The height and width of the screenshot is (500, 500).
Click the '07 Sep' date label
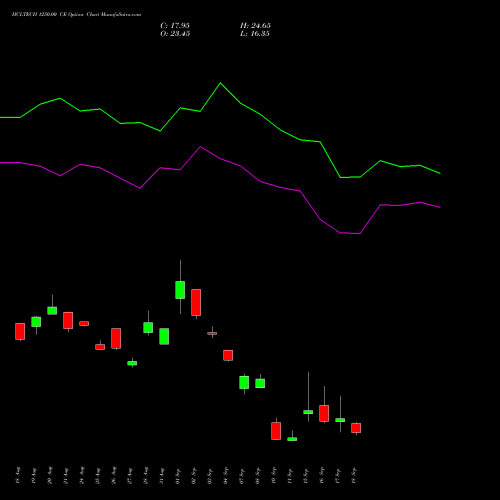point(242,476)
